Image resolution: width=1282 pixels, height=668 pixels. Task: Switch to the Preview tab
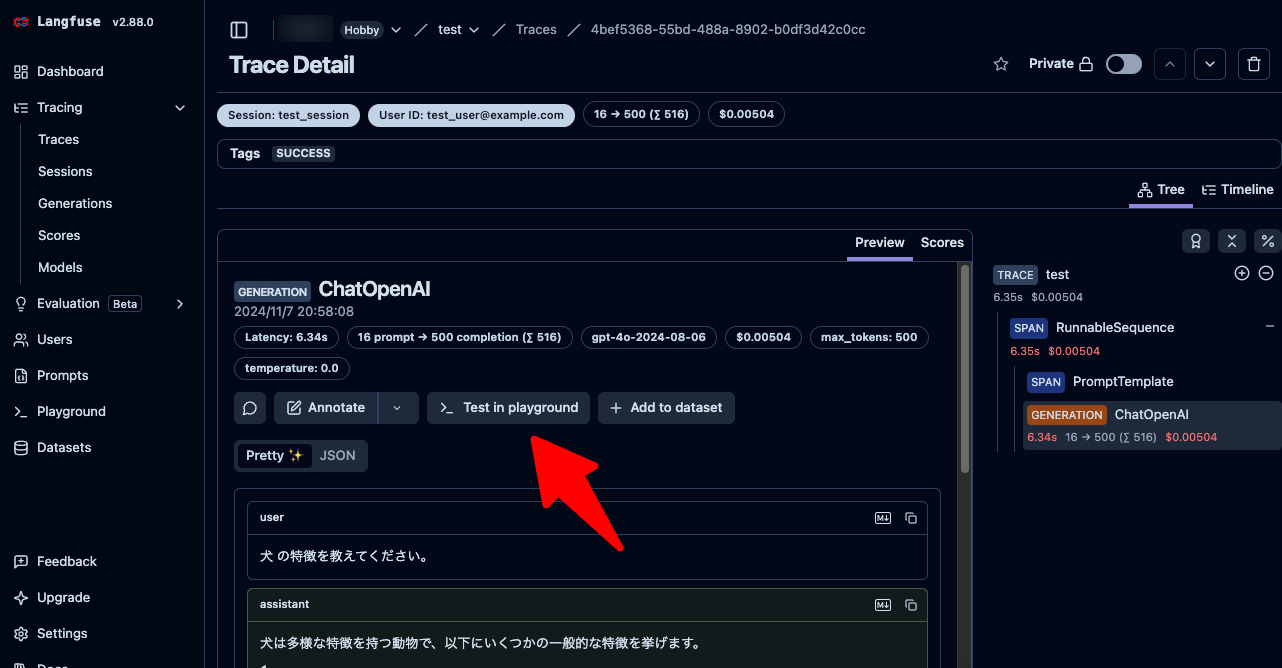[x=880, y=243]
